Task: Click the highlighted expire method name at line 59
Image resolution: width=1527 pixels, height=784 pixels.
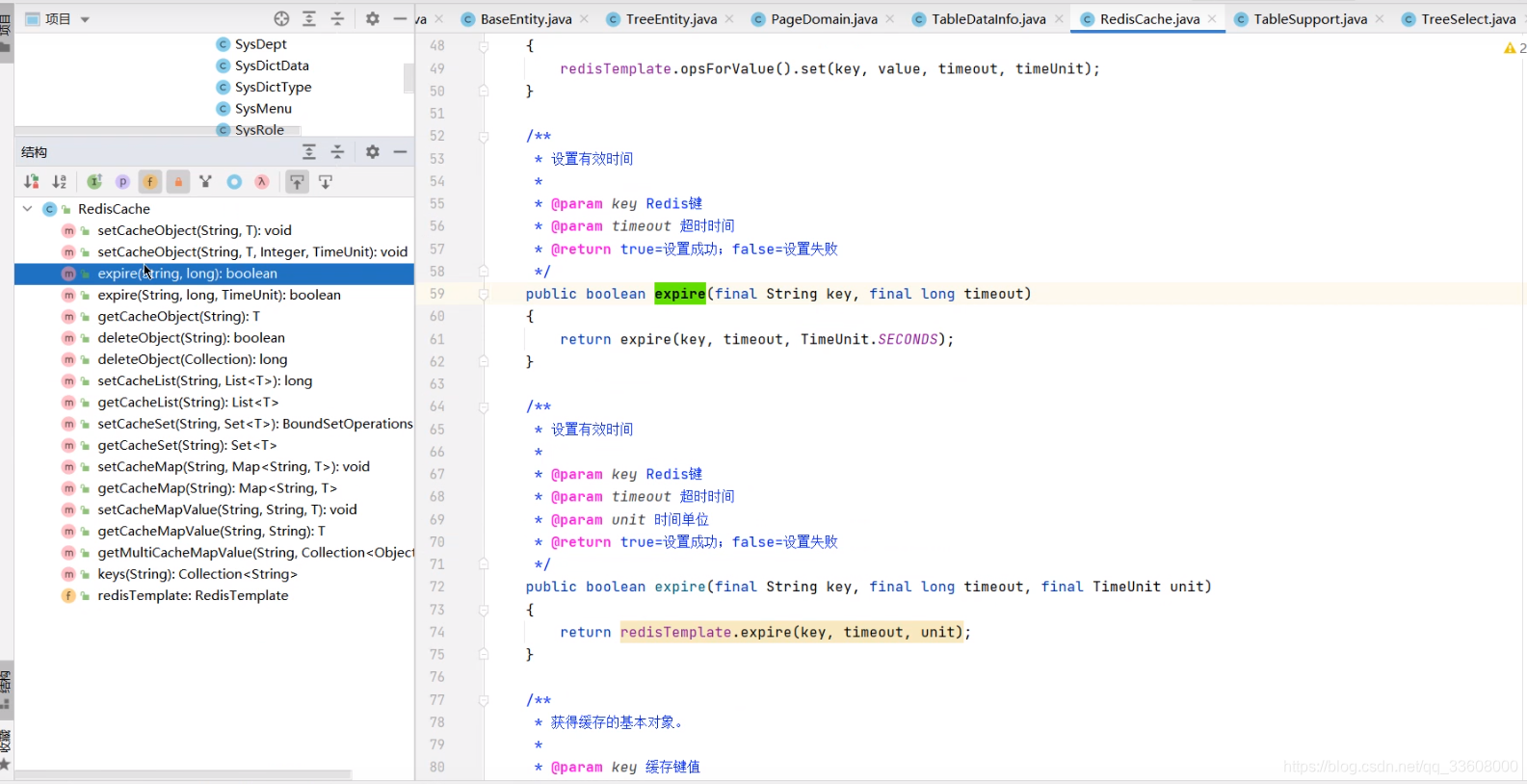Action: pos(680,294)
